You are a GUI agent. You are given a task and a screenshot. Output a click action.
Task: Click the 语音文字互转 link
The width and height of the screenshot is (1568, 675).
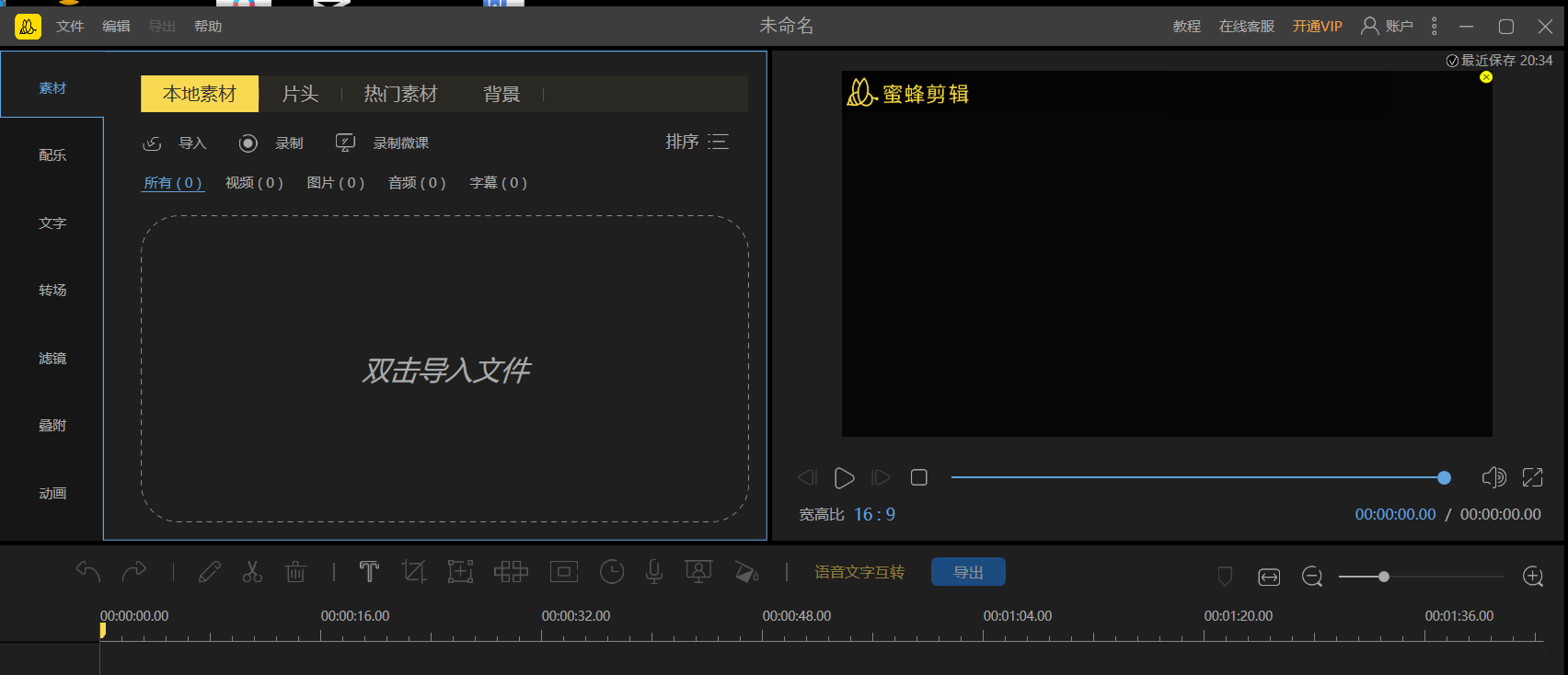(x=859, y=572)
